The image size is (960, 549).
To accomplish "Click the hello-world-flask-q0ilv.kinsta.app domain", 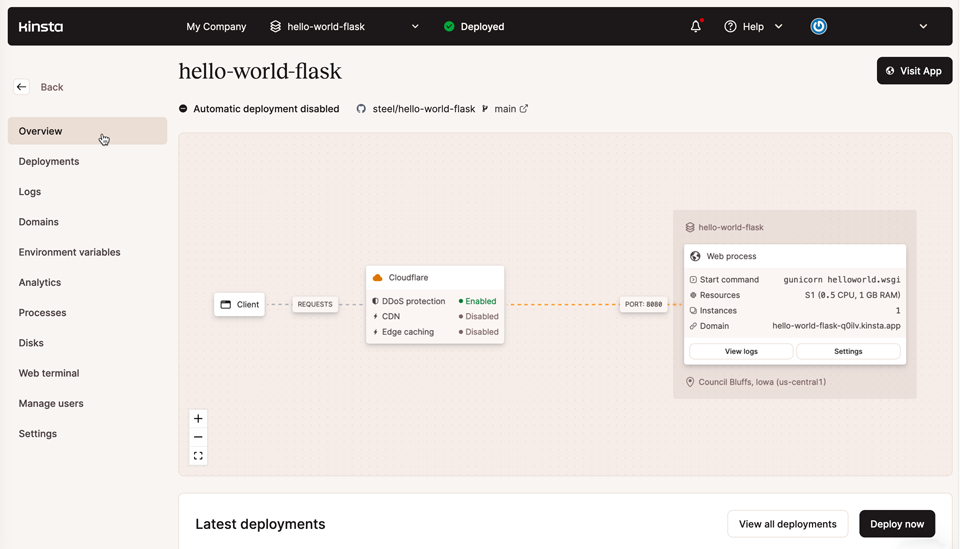I will 836,326.
